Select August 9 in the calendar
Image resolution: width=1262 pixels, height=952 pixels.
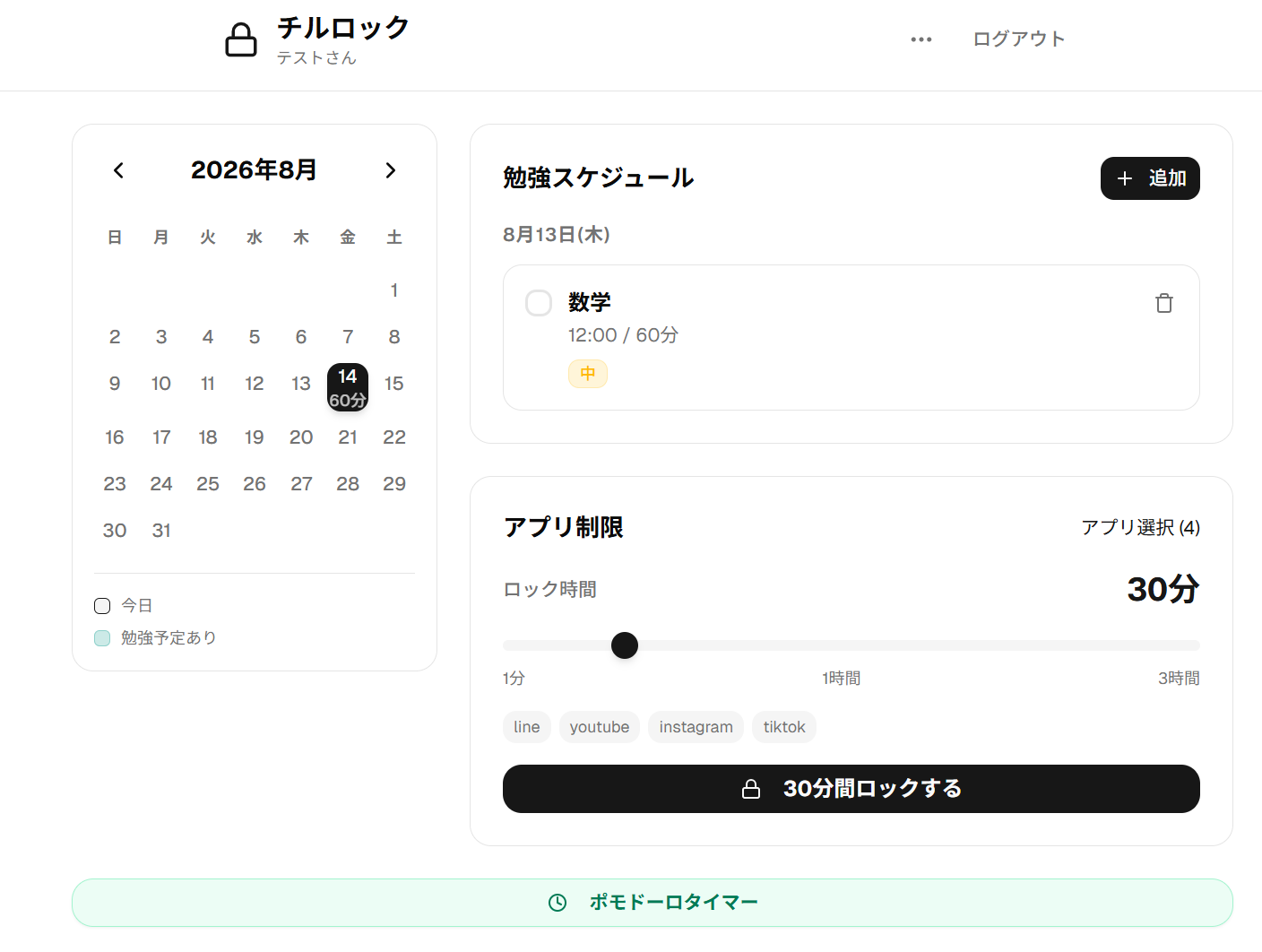coord(115,384)
